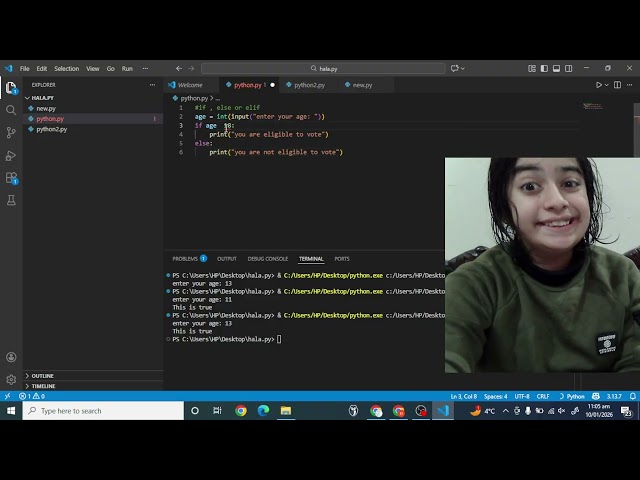
Task: Click the hala.py command center search box
Action: pos(323,68)
